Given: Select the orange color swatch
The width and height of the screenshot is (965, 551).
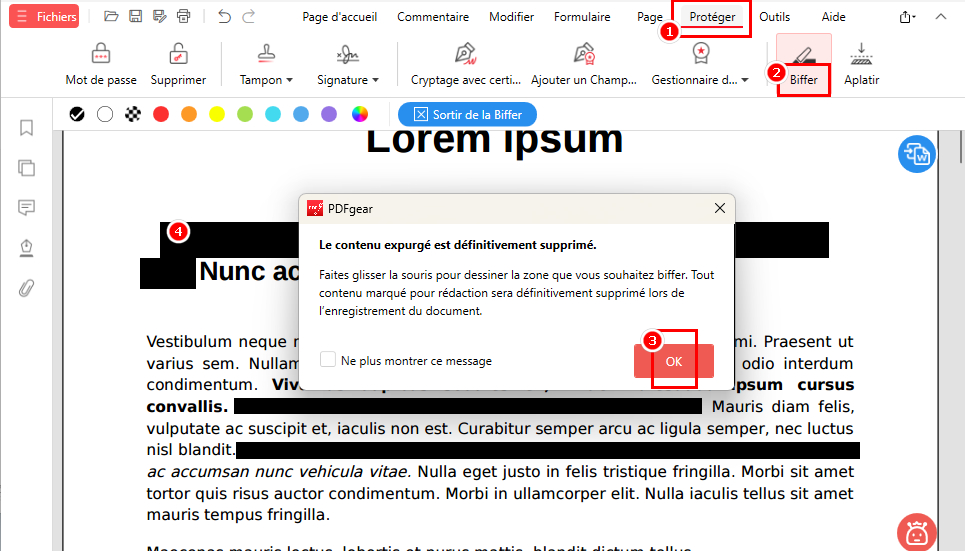Looking at the screenshot, I should coord(189,115).
